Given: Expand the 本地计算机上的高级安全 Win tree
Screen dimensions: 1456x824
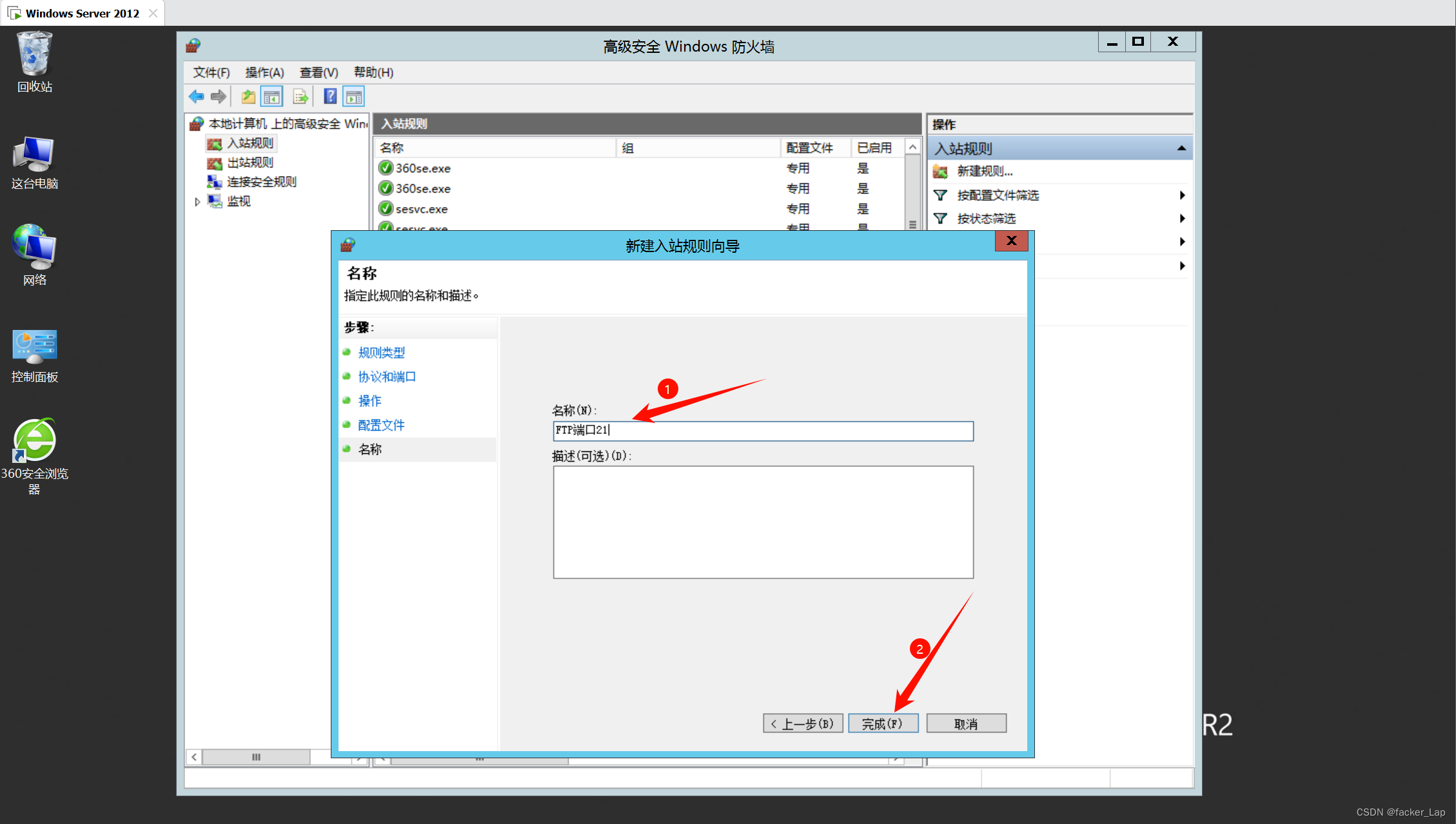Looking at the screenshot, I should [289, 123].
